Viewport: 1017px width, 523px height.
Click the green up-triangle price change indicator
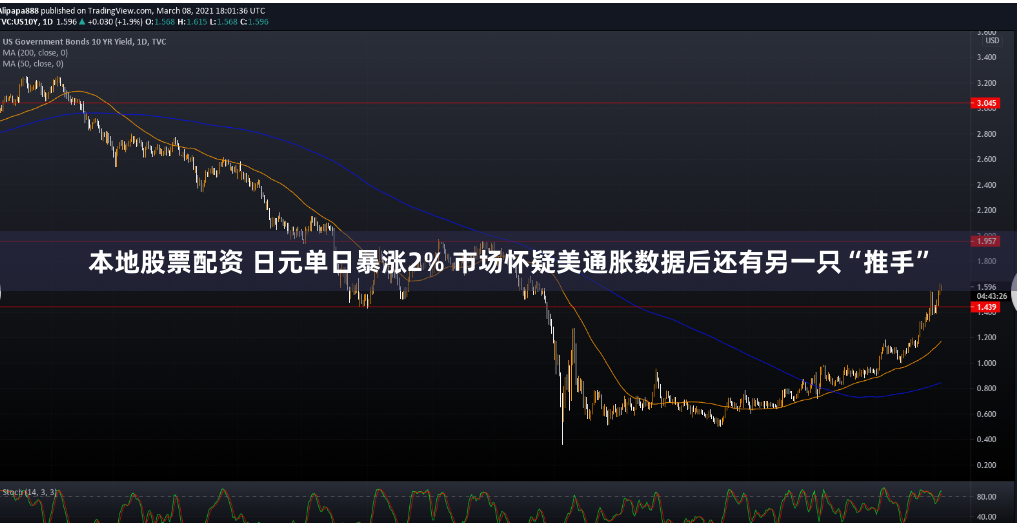pyautogui.click(x=82, y=19)
